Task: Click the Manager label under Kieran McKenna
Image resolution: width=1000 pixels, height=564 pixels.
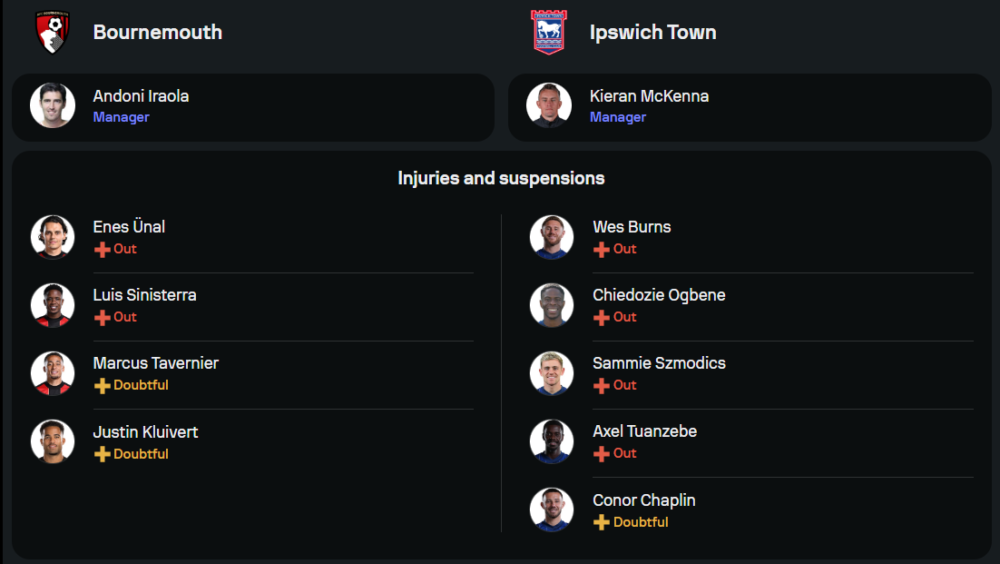Action: click(618, 117)
